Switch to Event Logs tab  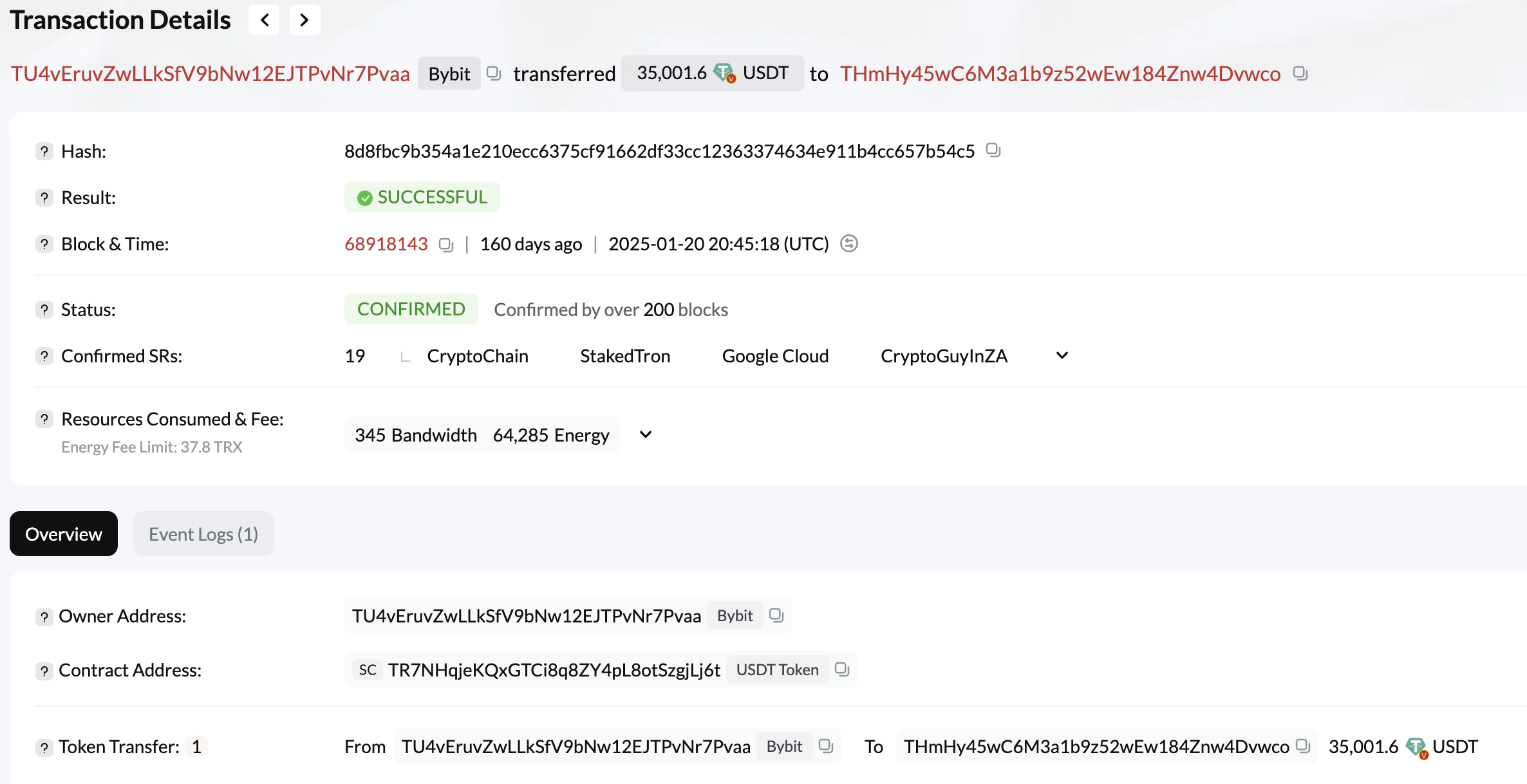[203, 534]
